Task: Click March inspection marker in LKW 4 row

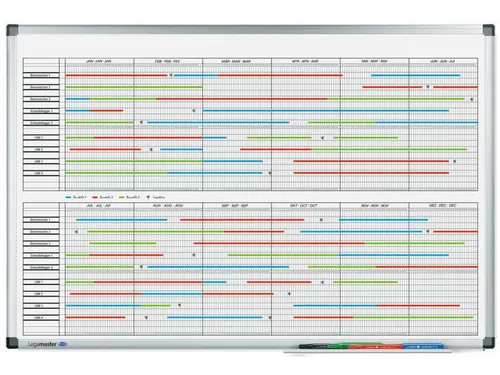Action: click(x=270, y=173)
